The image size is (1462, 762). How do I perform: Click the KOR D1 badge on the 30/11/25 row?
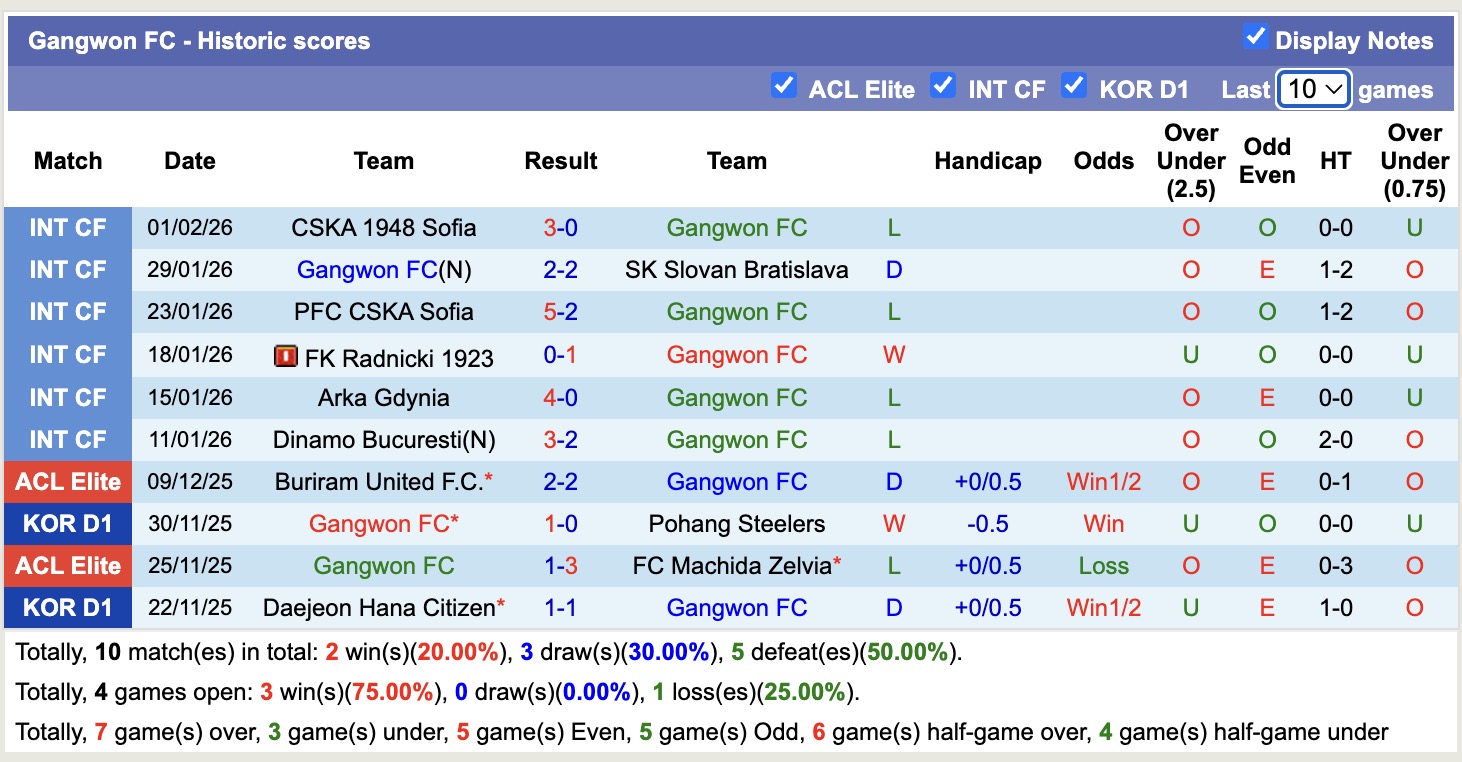67,523
